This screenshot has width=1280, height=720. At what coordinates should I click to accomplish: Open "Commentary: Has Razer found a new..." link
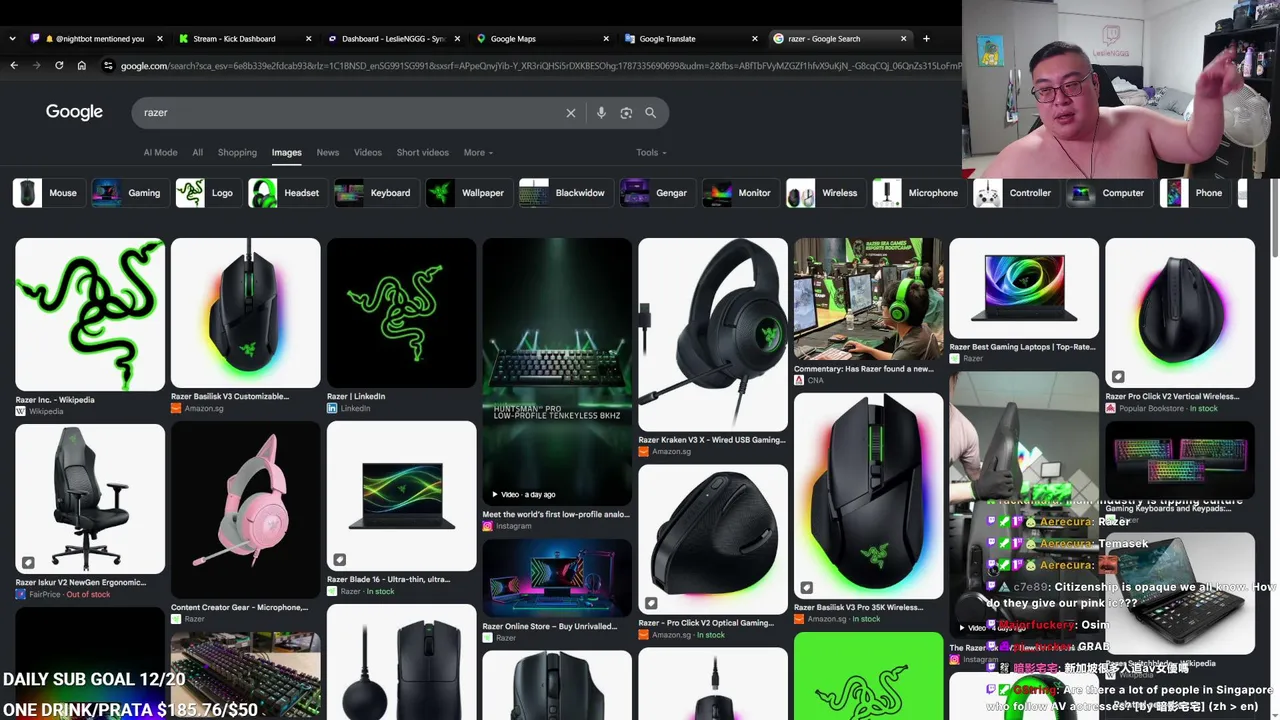pos(864,369)
